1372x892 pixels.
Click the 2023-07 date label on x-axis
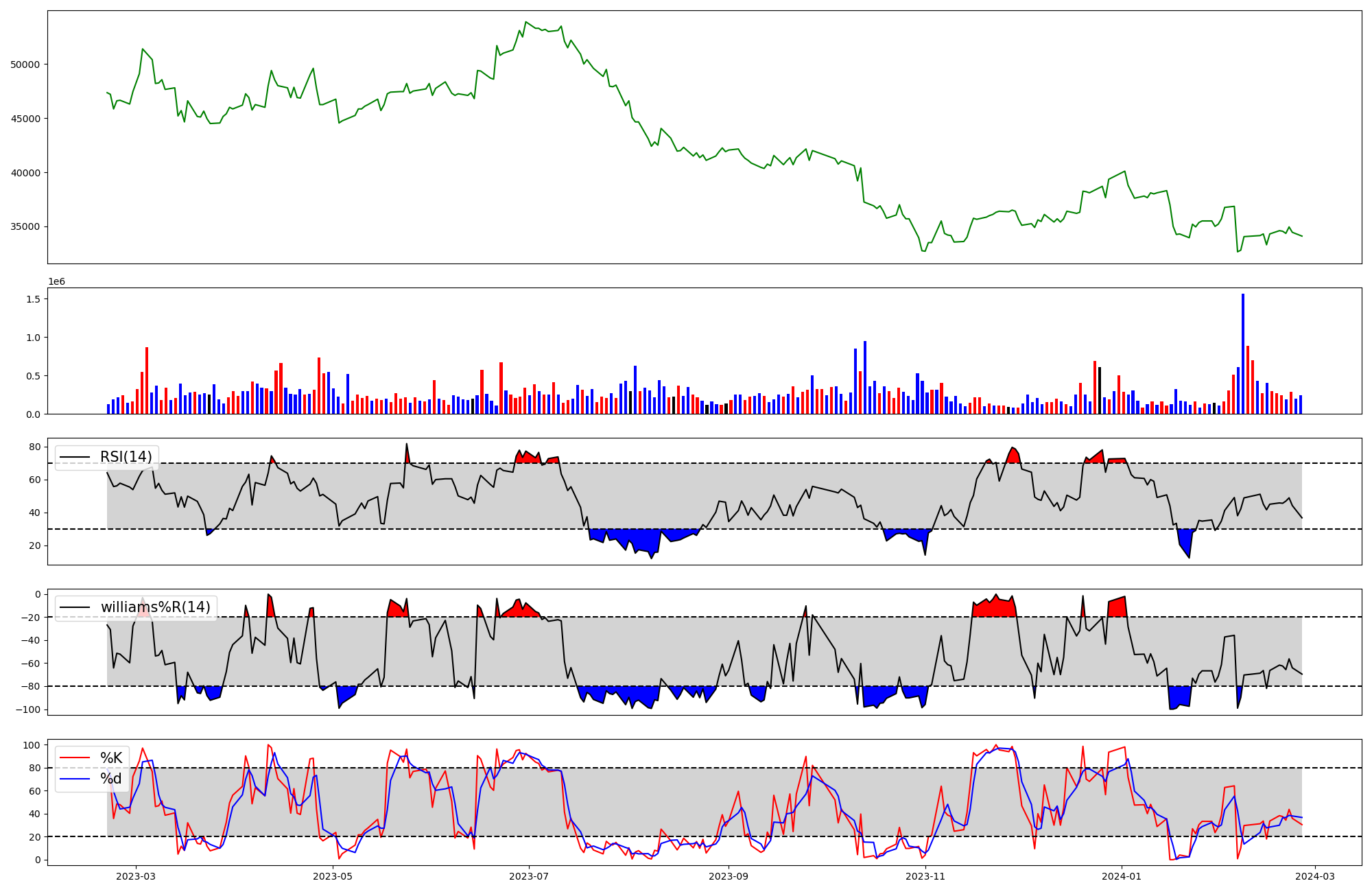click(x=529, y=876)
